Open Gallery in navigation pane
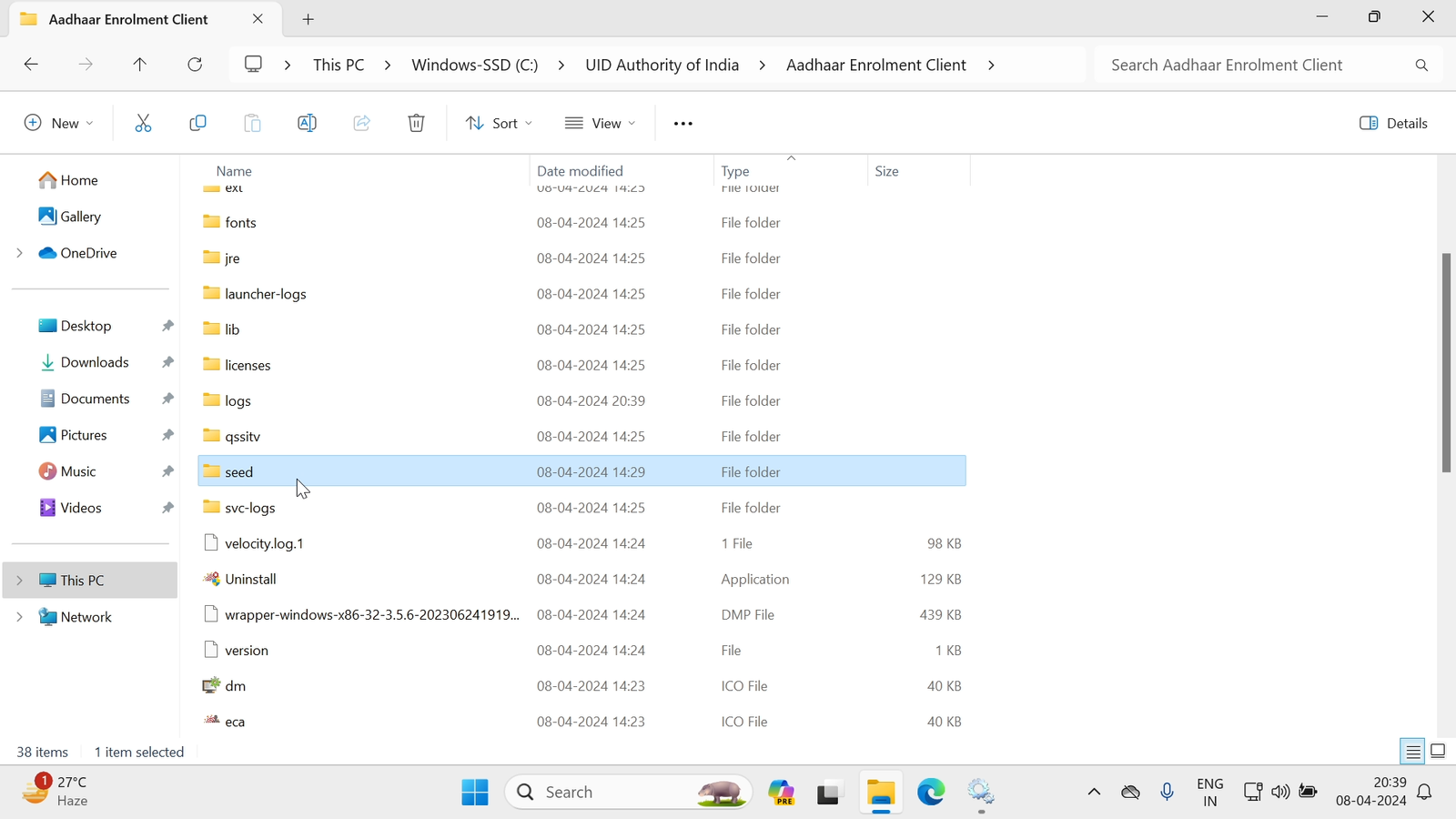The width and height of the screenshot is (1456, 819). [x=70, y=217]
